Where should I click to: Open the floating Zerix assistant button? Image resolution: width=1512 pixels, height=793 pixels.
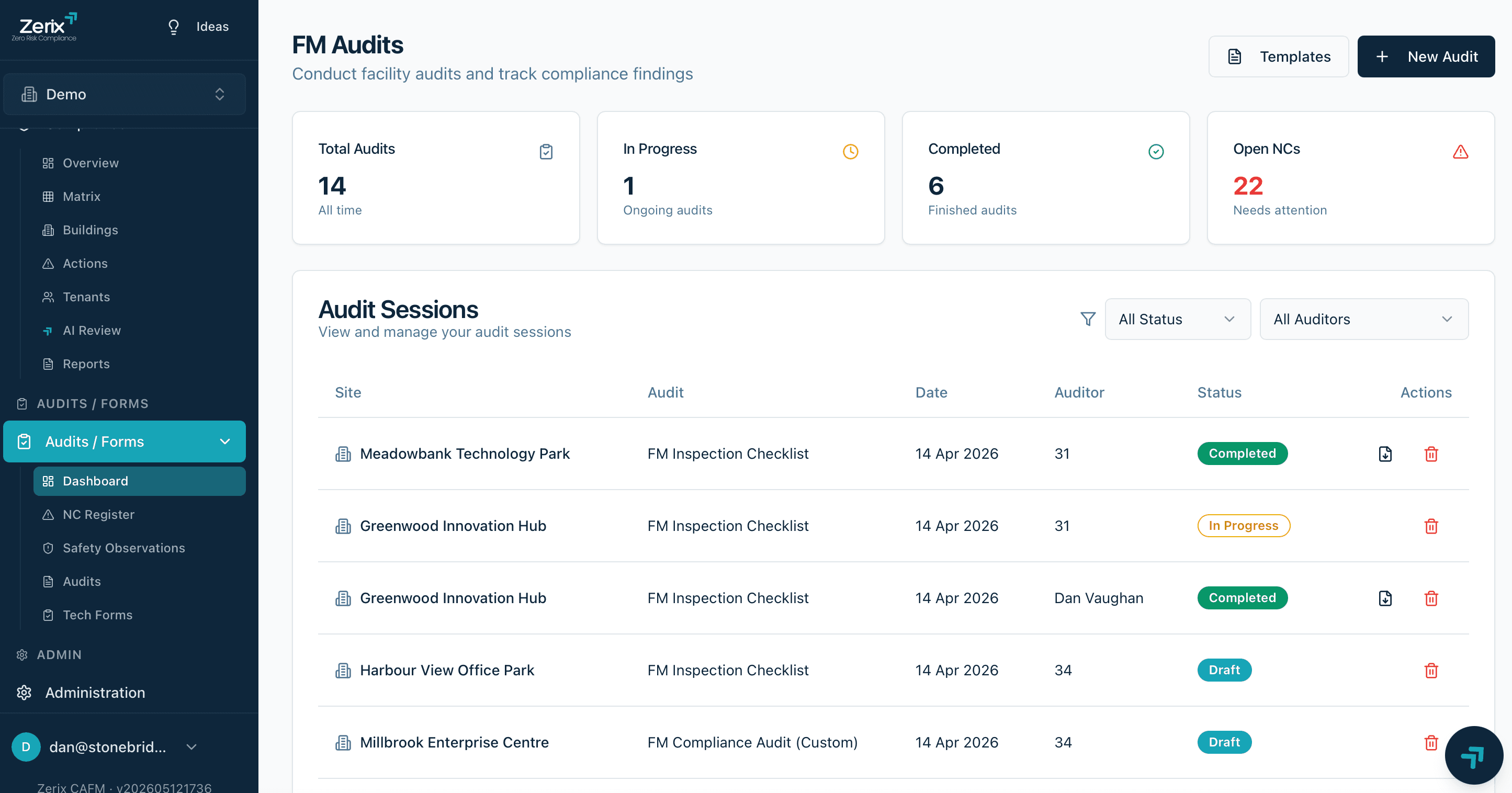click(1473, 755)
